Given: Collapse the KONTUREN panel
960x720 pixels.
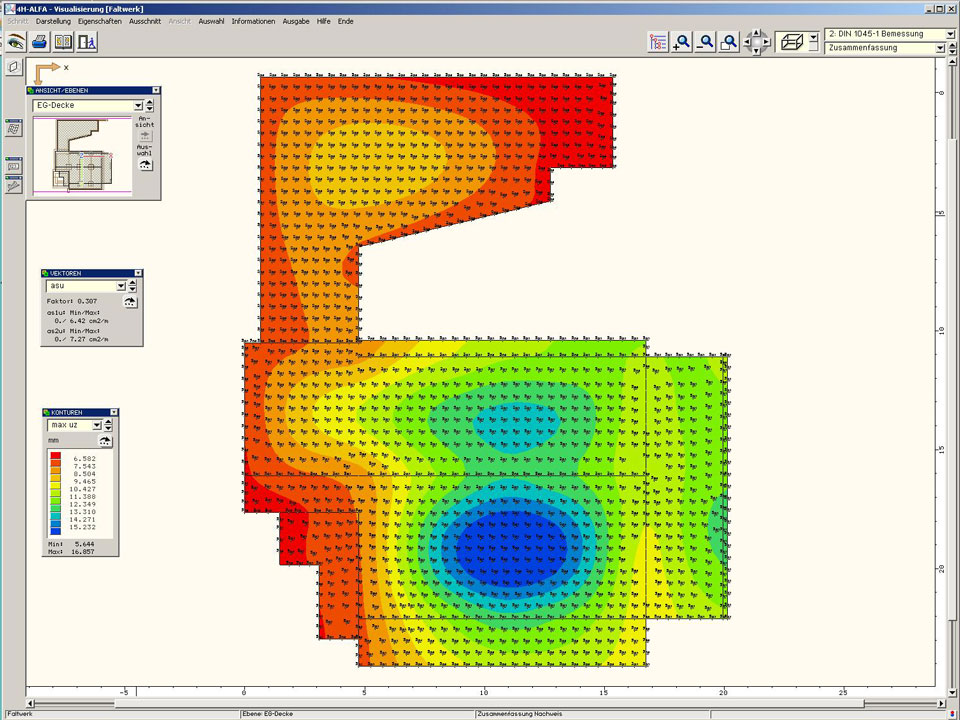Looking at the screenshot, I should click(114, 412).
